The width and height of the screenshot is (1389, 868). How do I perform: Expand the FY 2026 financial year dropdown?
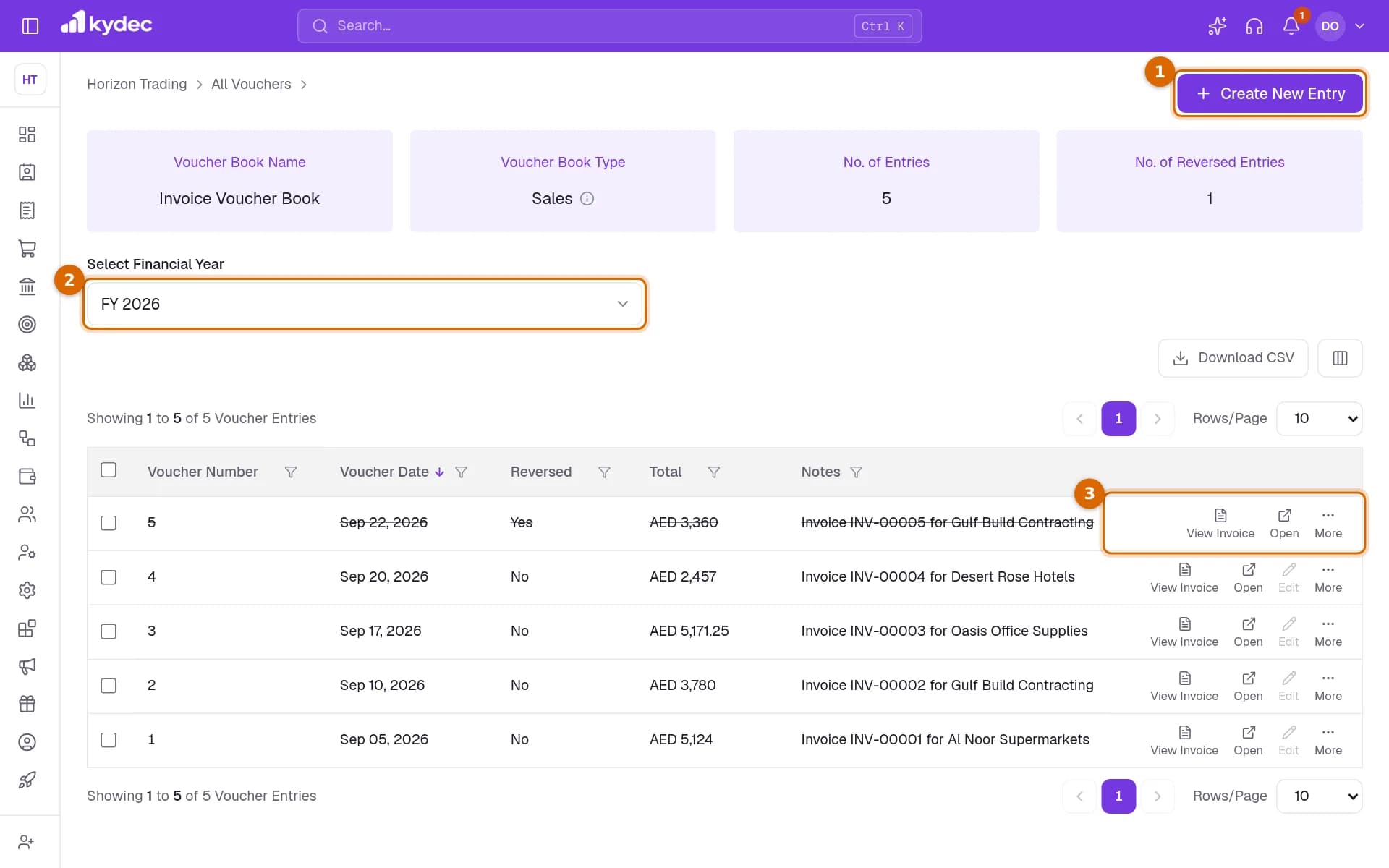pyautogui.click(x=365, y=304)
